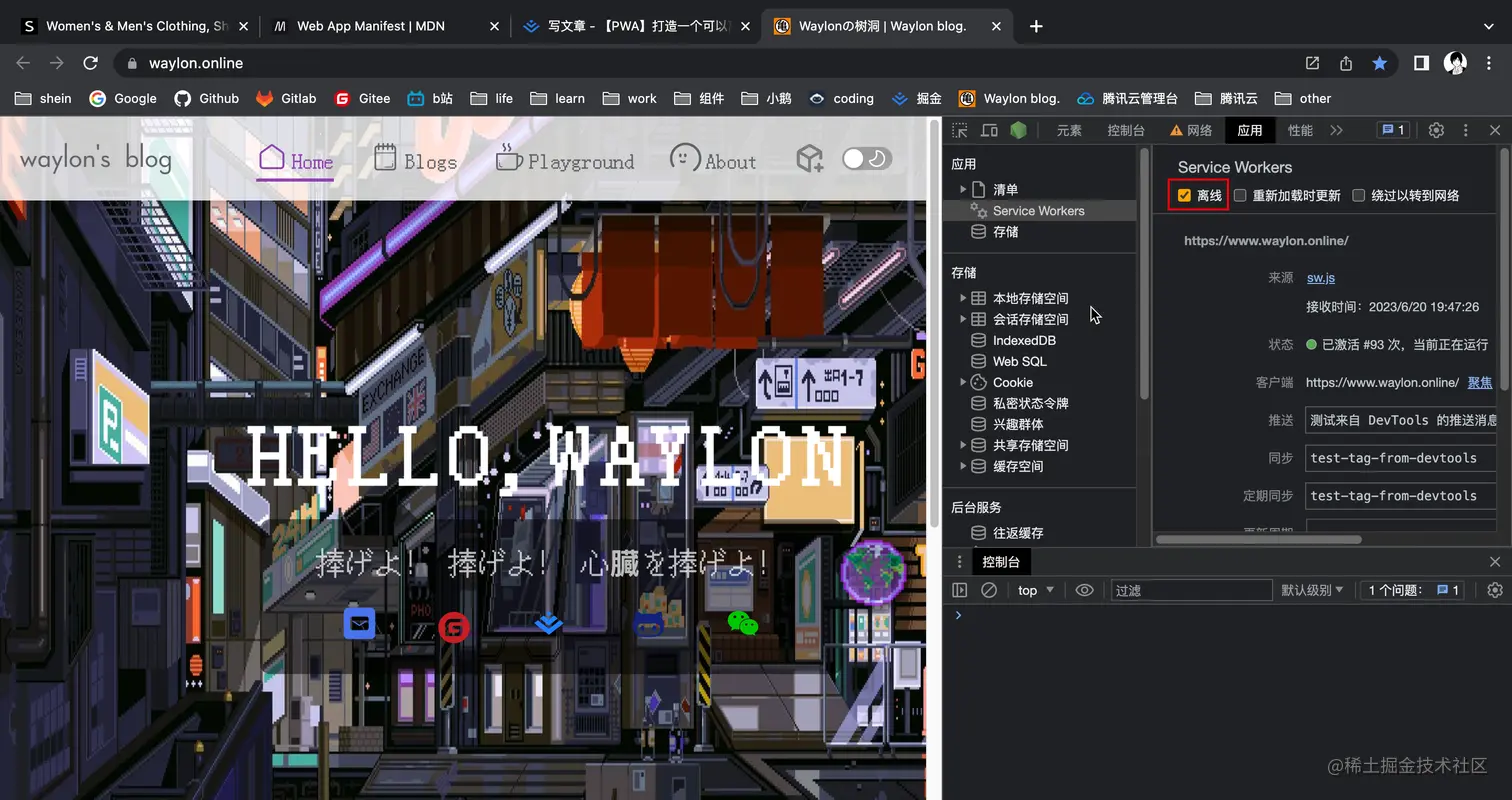
Task: Click the green WeChat icon on the blog
Action: (x=742, y=623)
